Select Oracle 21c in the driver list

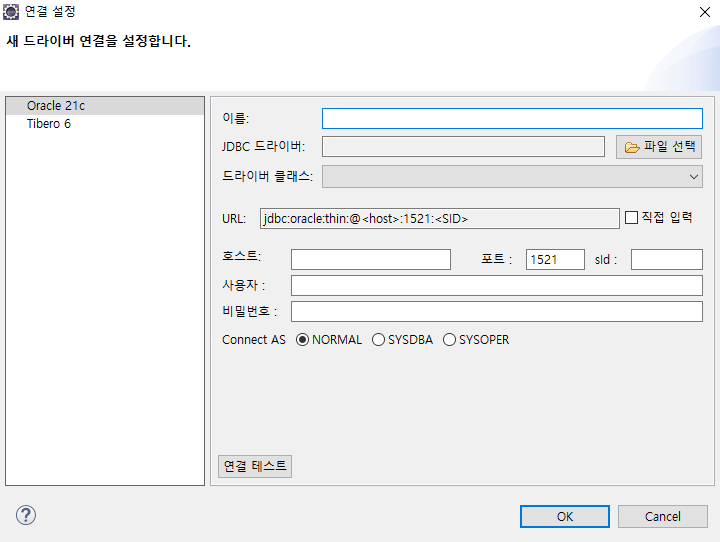click(105, 106)
